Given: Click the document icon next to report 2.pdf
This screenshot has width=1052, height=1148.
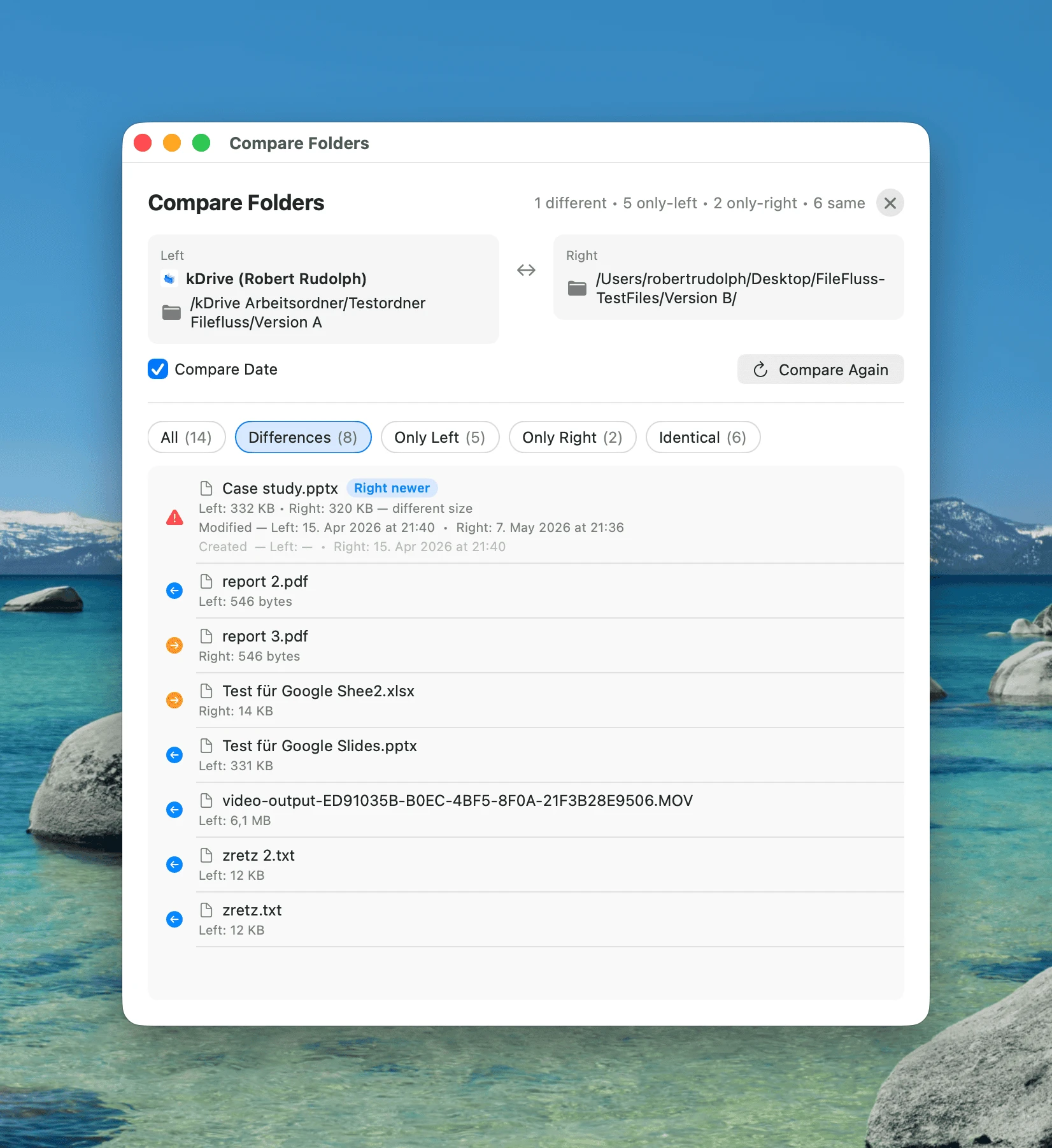Looking at the screenshot, I should pyautogui.click(x=206, y=582).
